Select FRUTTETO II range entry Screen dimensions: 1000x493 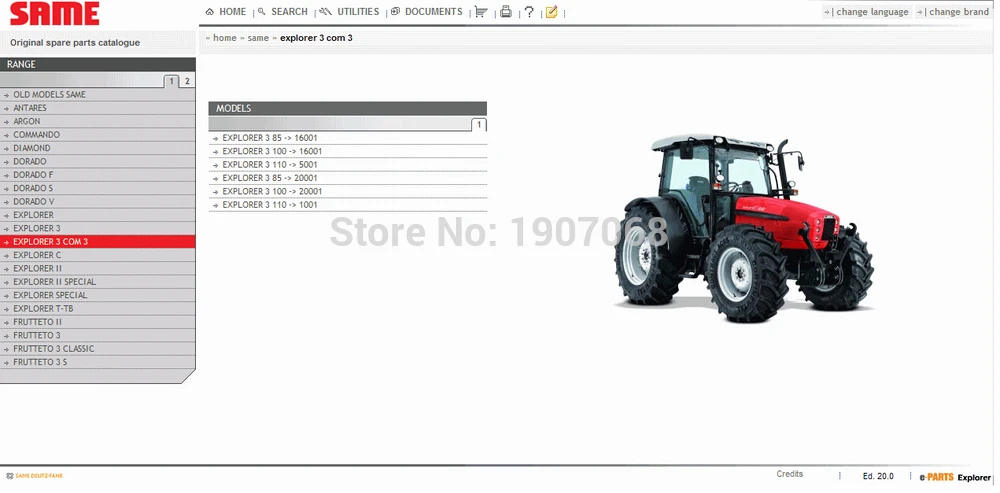coord(98,322)
